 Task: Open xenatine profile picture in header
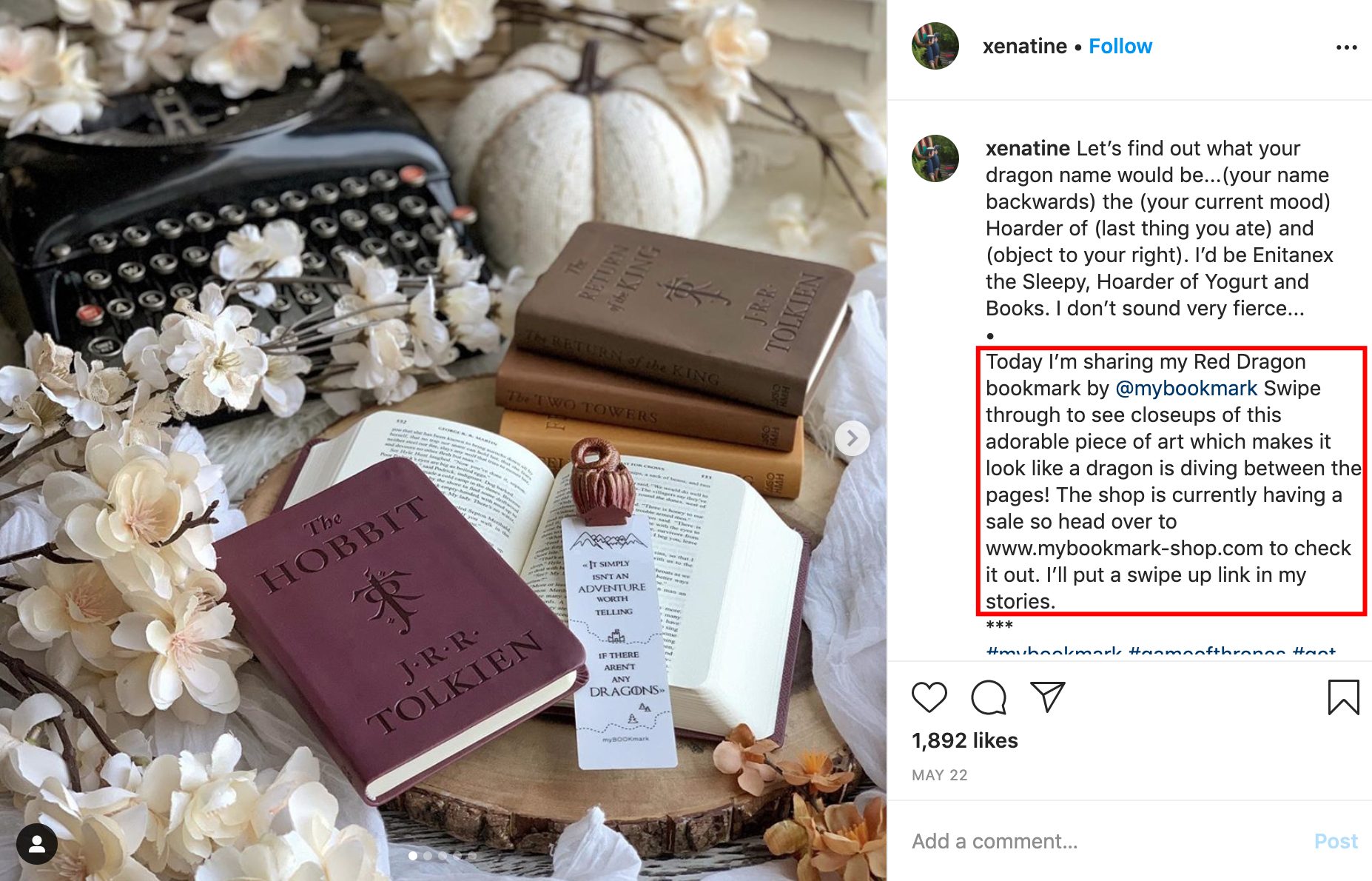coord(935,46)
